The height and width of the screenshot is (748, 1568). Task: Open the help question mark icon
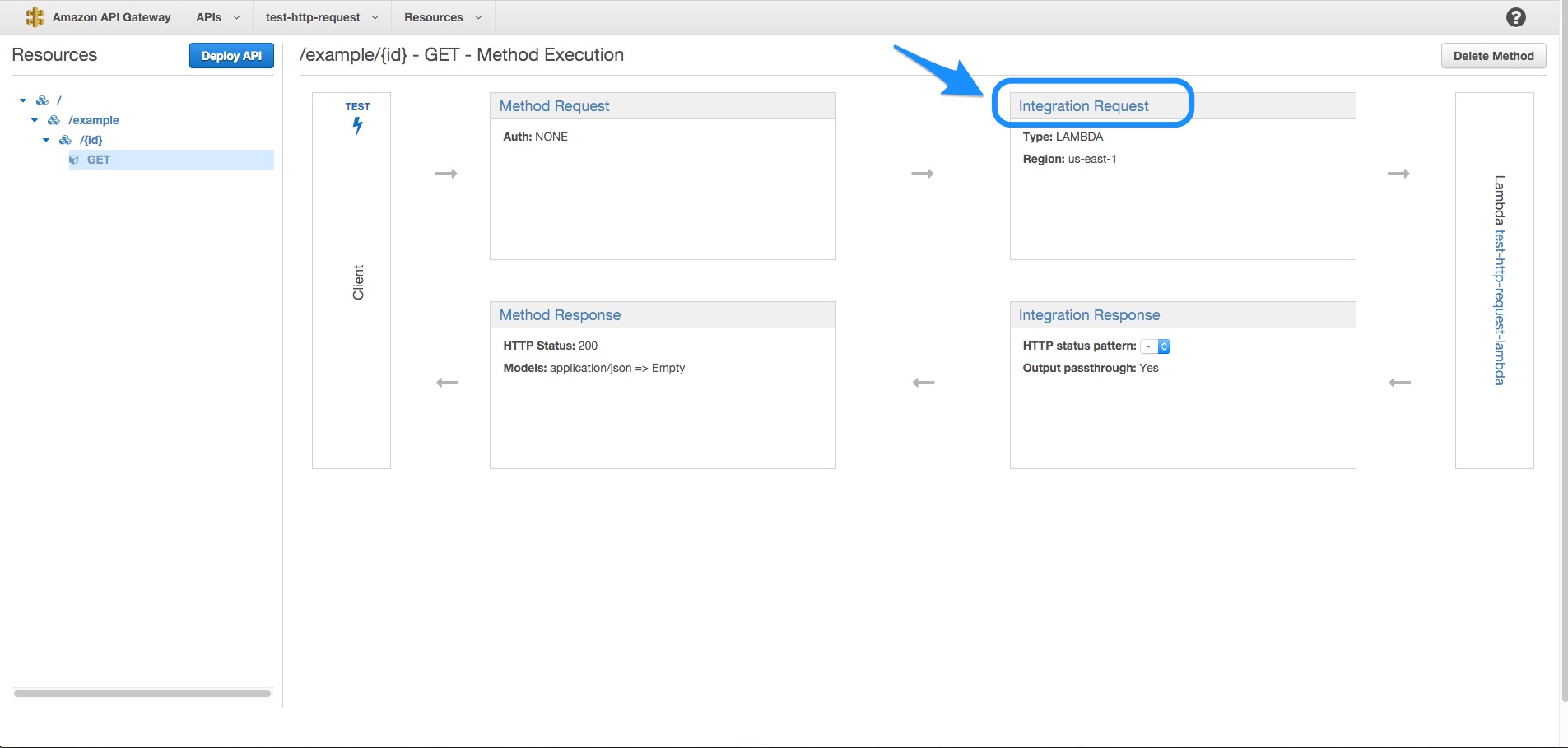tap(1515, 16)
